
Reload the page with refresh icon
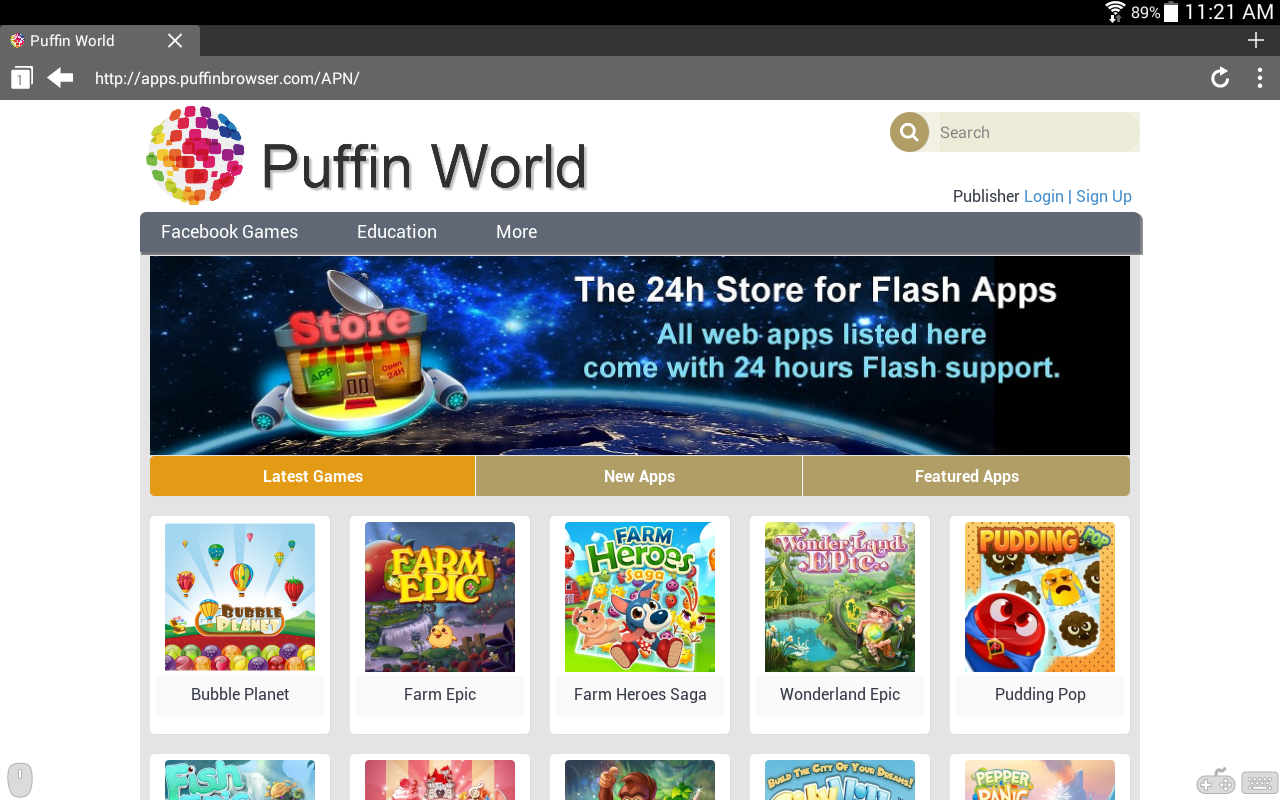(x=1220, y=78)
